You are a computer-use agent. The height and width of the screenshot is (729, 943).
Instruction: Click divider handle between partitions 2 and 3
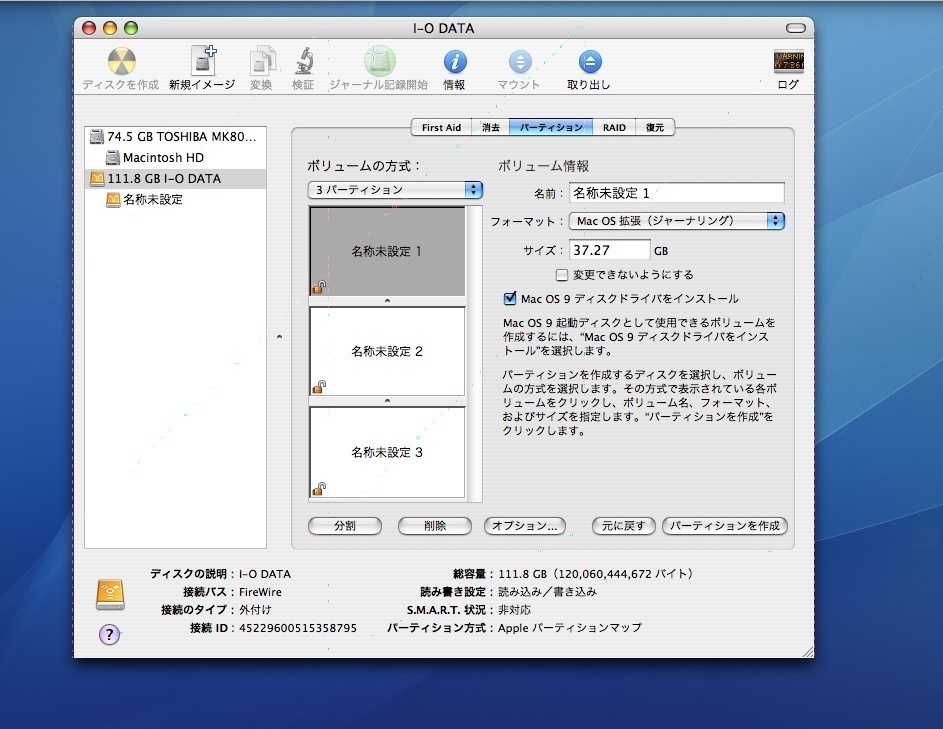(x=387, y=401)
